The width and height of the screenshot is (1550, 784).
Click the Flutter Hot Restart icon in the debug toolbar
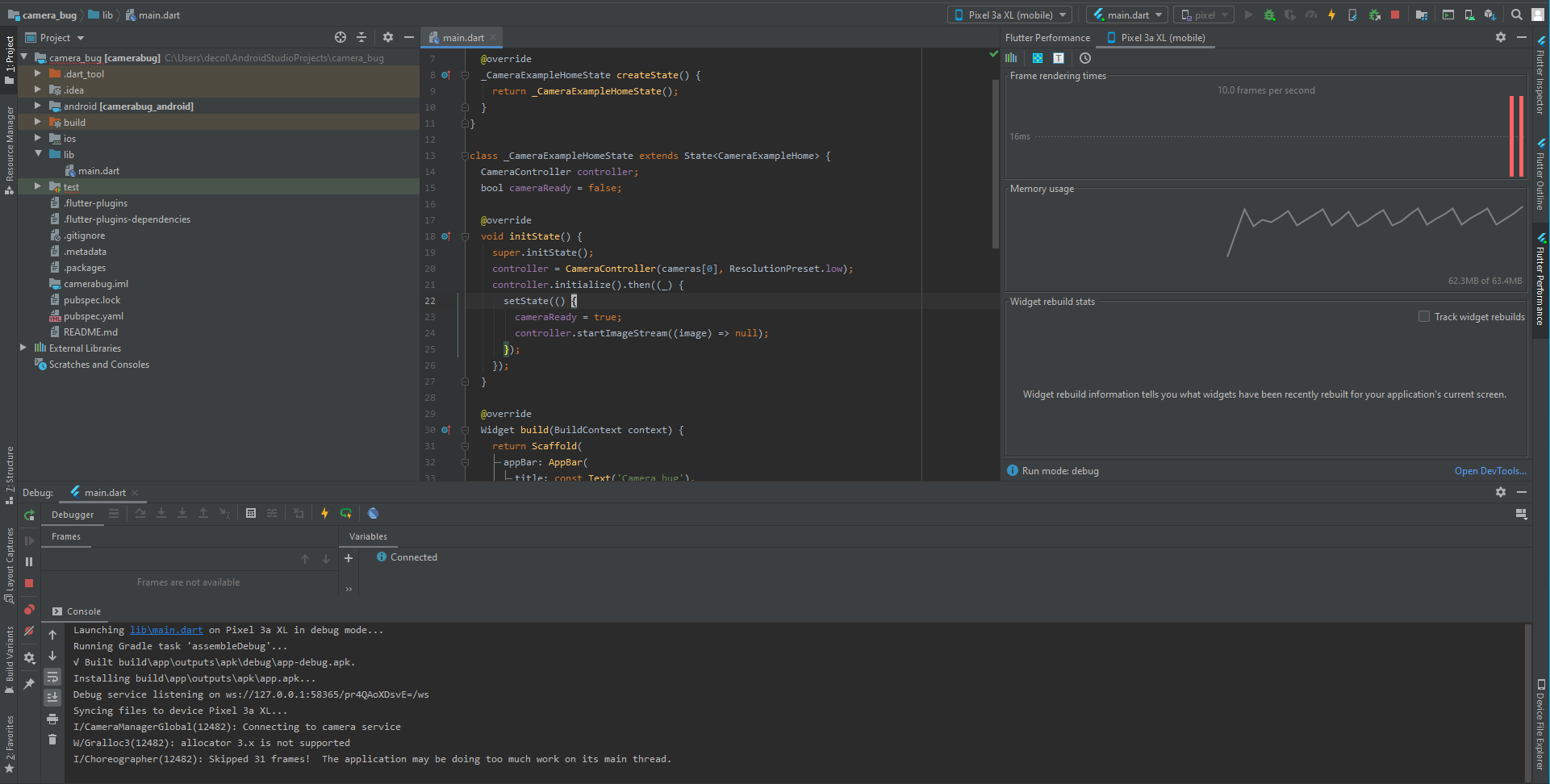pyautogui.click(x=346, y=513)
